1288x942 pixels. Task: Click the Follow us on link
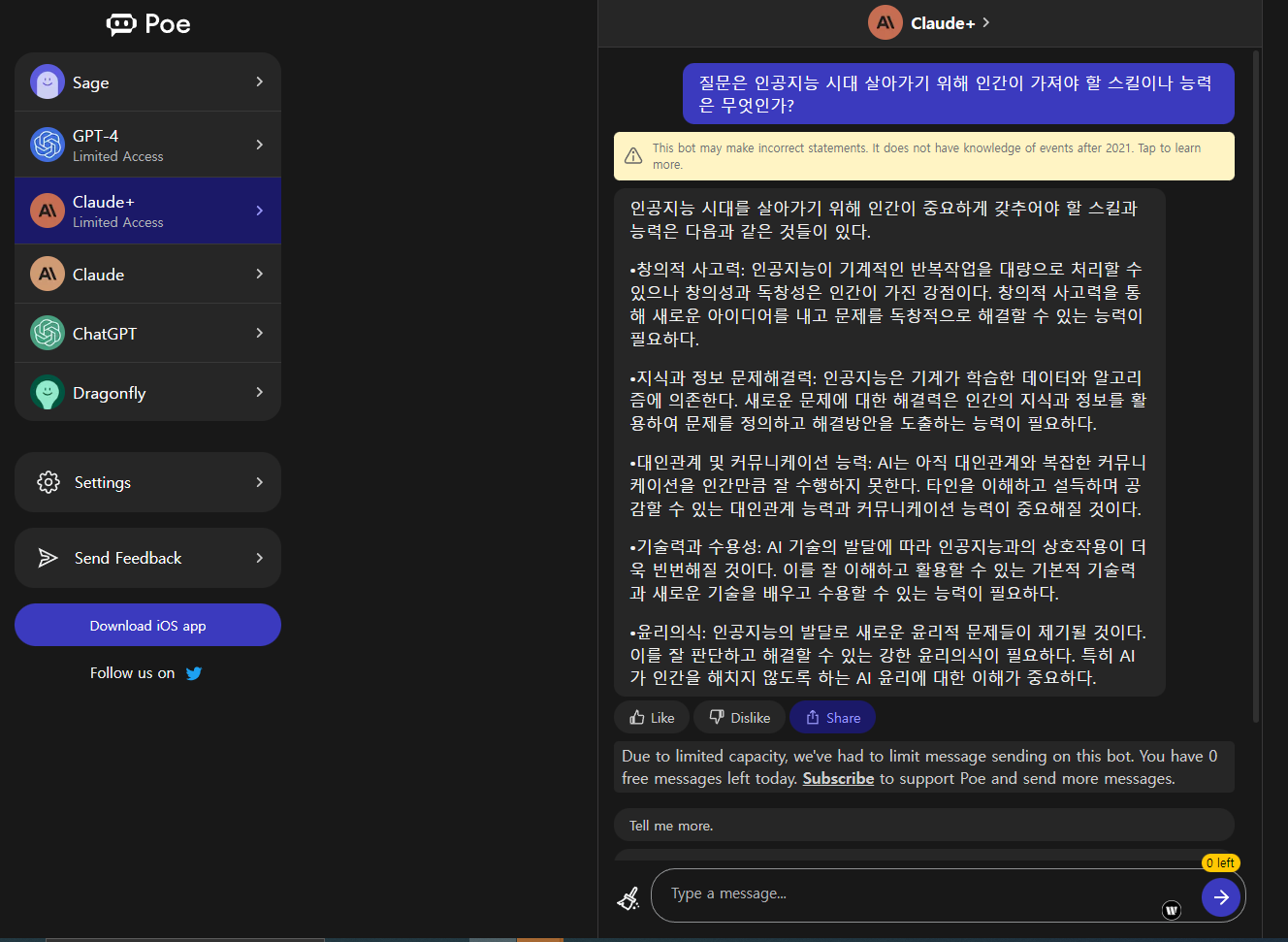pyautogui.click(x=133, y=673)
